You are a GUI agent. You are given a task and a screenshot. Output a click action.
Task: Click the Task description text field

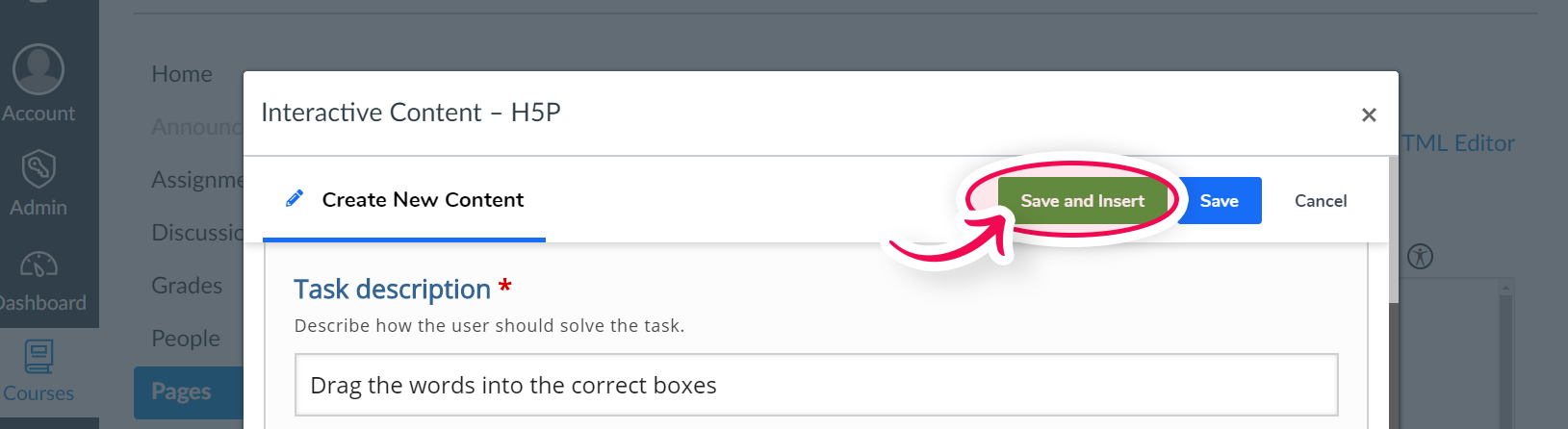point(816,385)
